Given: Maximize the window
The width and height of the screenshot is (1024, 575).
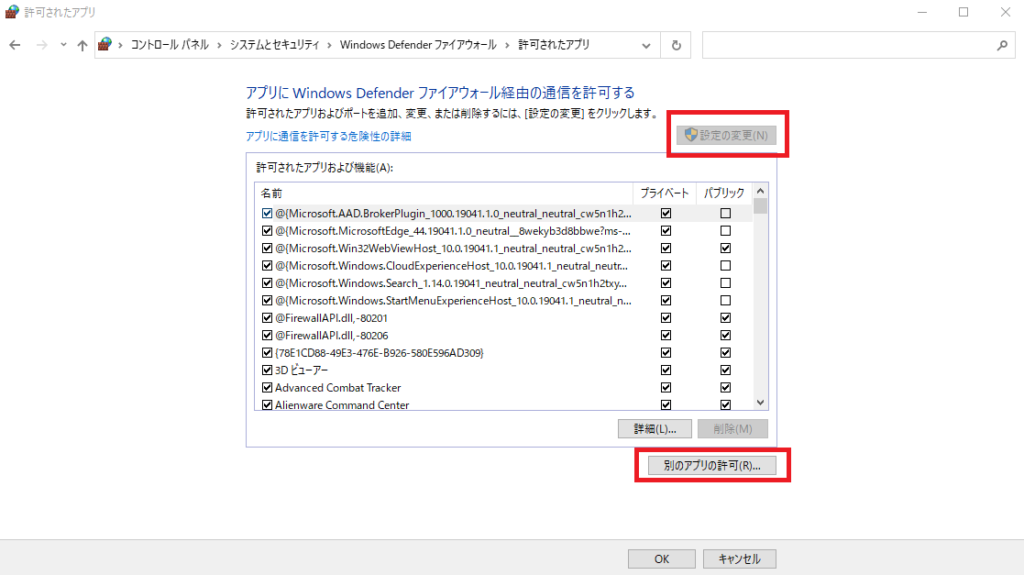Looking at the screenshot, I should [x=963, y=12].
